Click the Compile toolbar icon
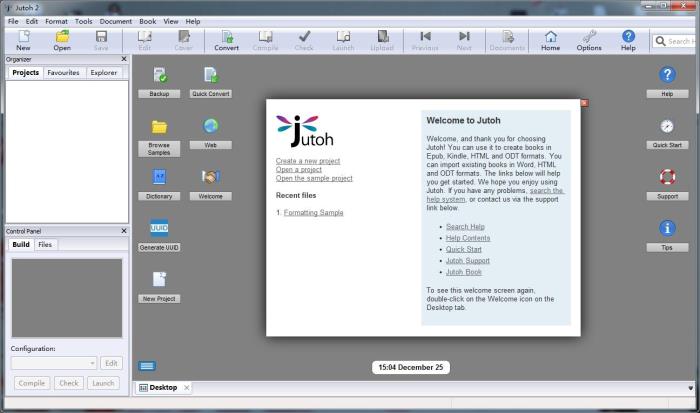Viewport: 700px width, 413px height. [x=265, y=41]
